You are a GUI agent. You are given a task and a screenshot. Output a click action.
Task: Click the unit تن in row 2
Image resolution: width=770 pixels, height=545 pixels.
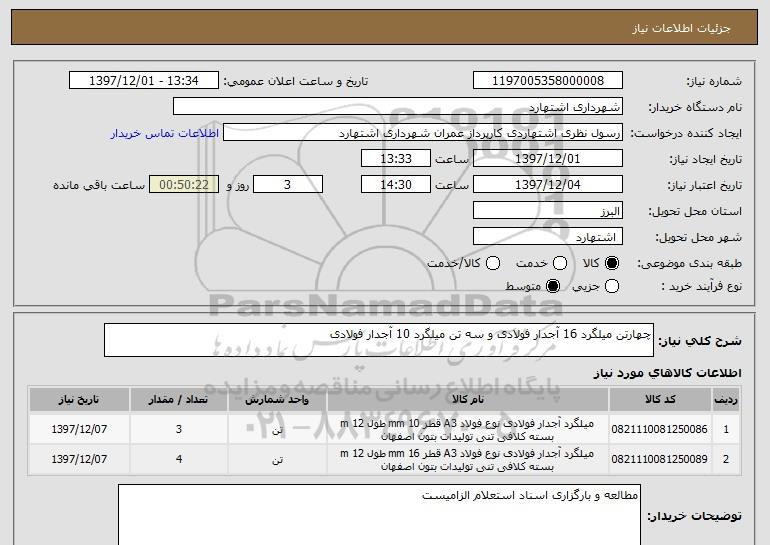tap(277, 460)
